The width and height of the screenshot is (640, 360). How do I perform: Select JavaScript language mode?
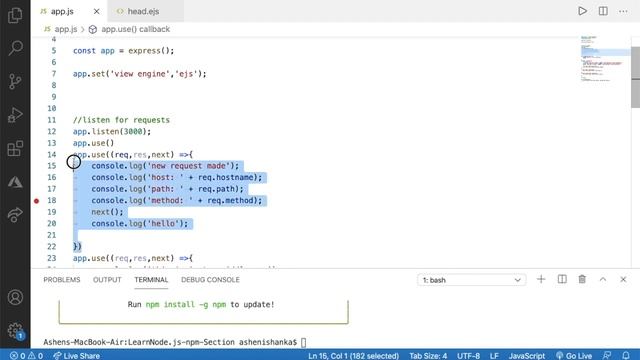click(x=527, y=356)
